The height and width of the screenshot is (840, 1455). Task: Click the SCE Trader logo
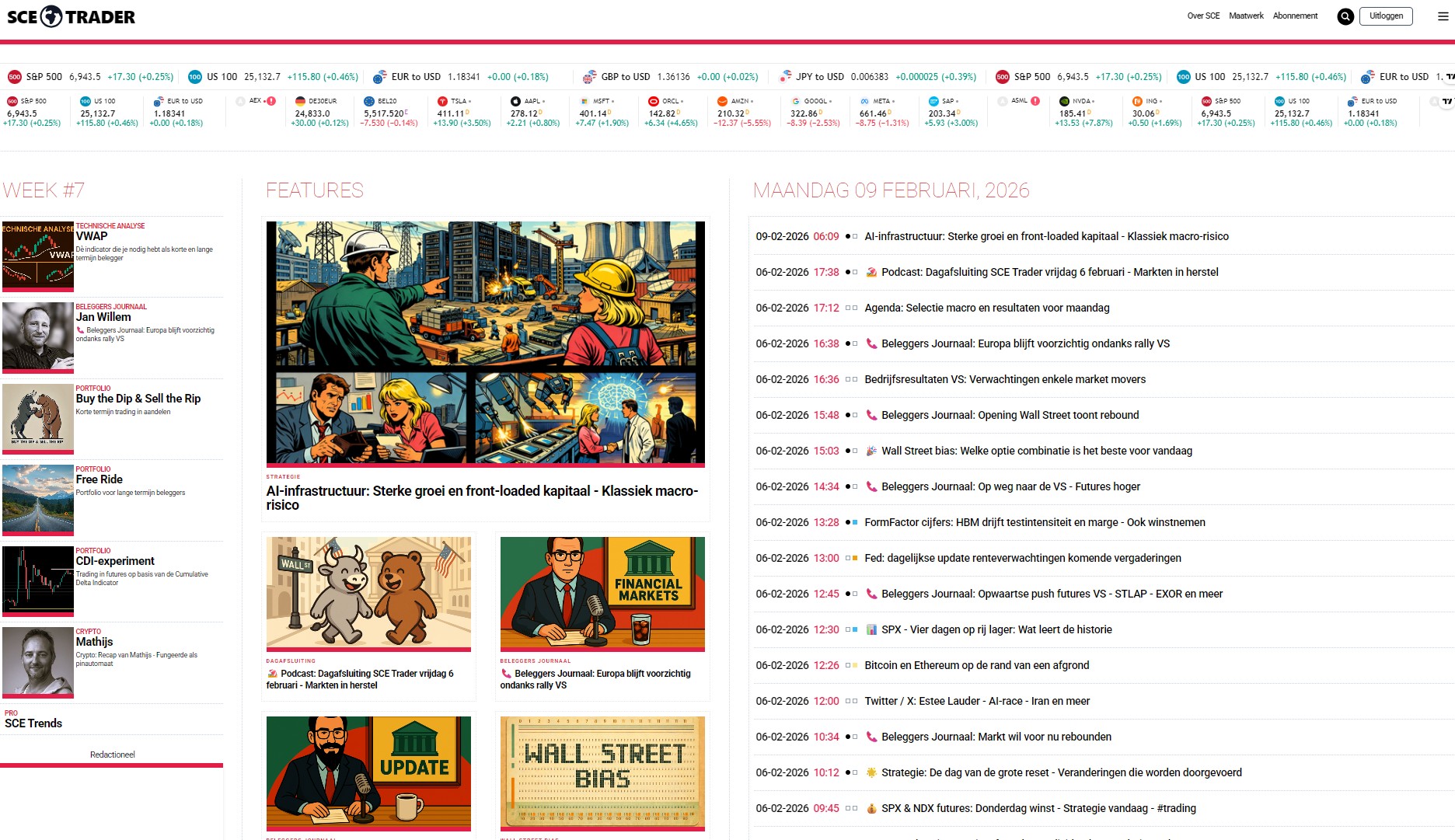(71, 16)
